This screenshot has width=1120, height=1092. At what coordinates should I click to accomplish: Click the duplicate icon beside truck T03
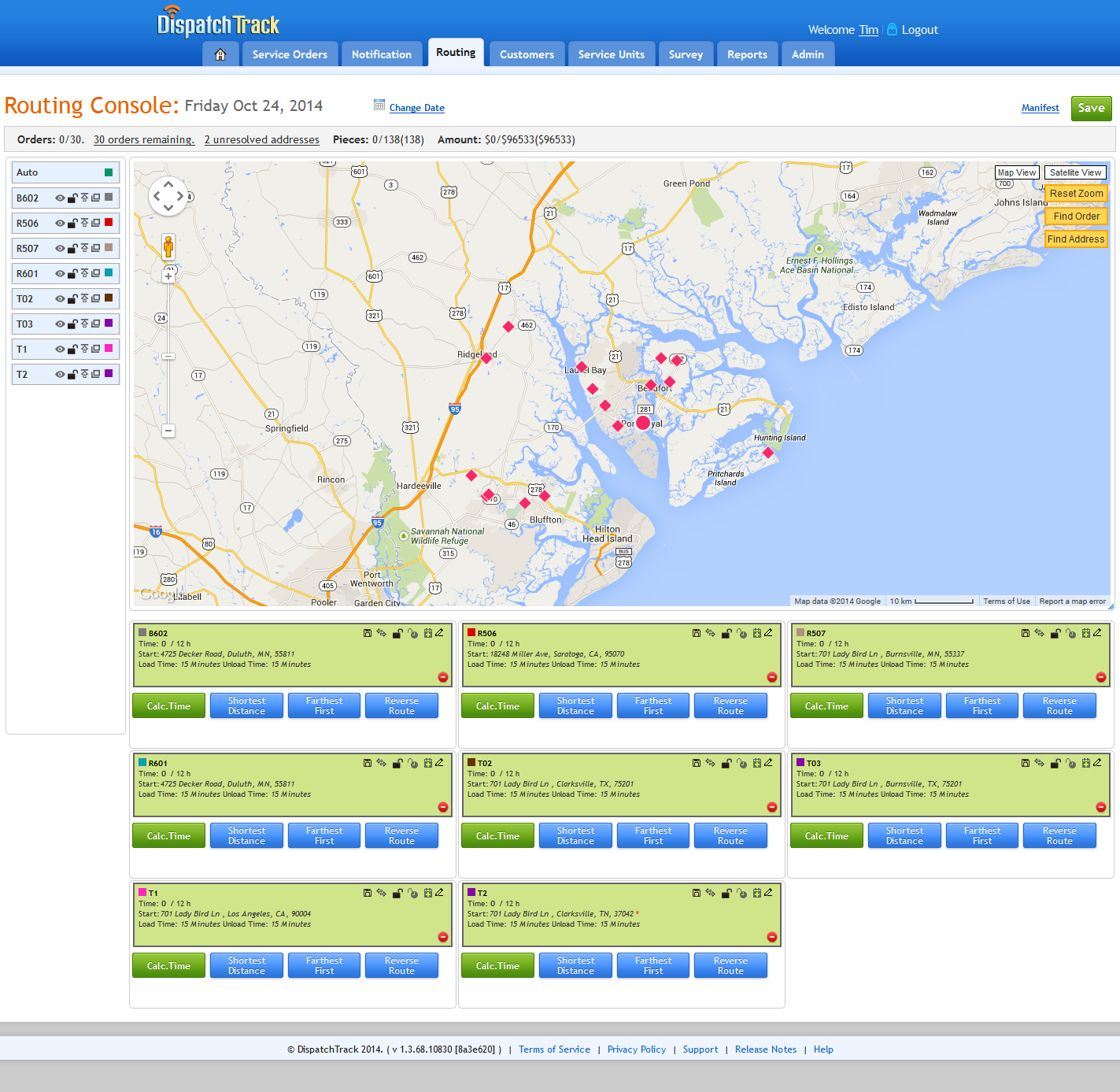pos(96,324)
